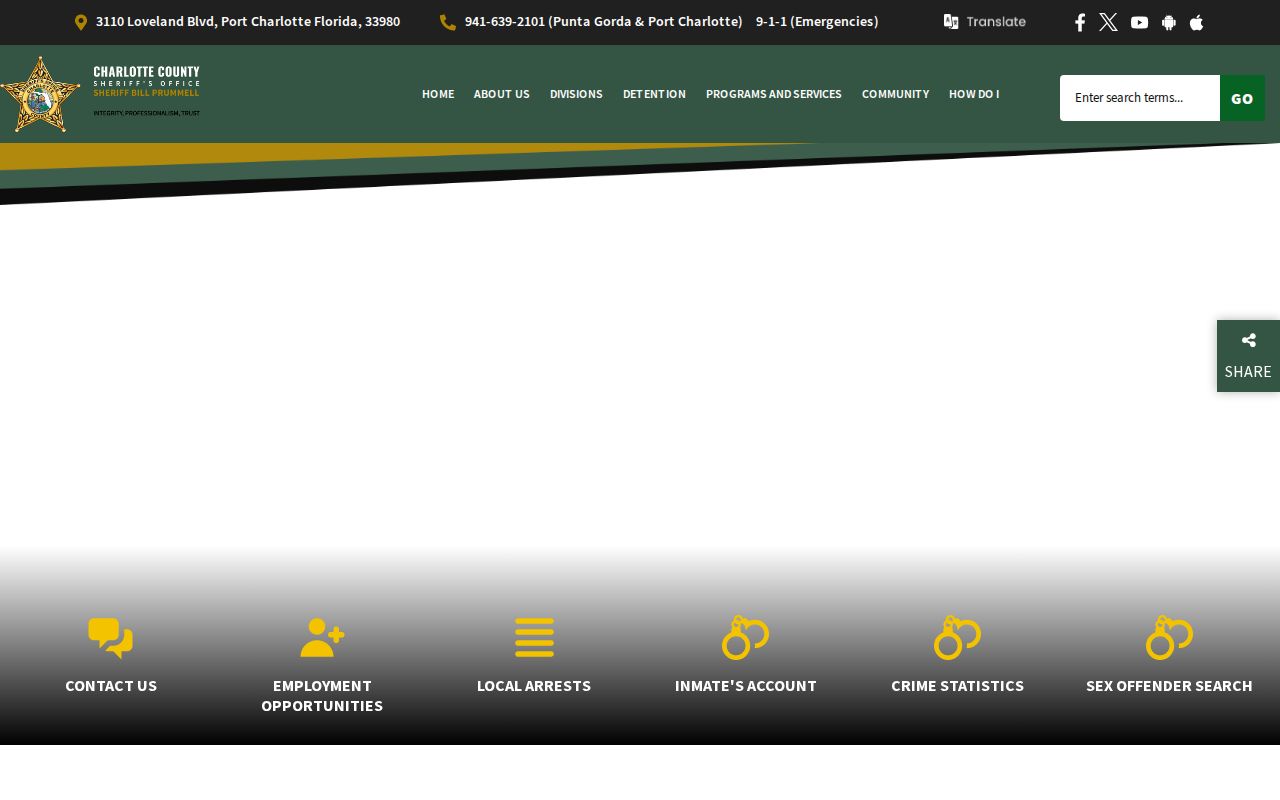Open the Sex Offender Search text link
This screenshot has height=800, width=1280.
point(1169,686)
